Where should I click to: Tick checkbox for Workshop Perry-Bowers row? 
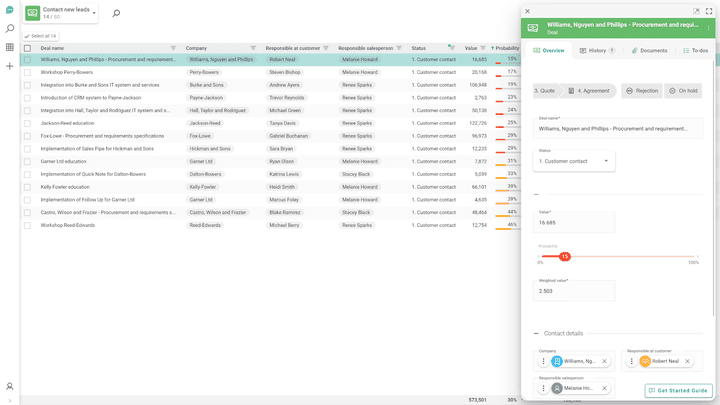pyautogui.click(x=27, y=72)
